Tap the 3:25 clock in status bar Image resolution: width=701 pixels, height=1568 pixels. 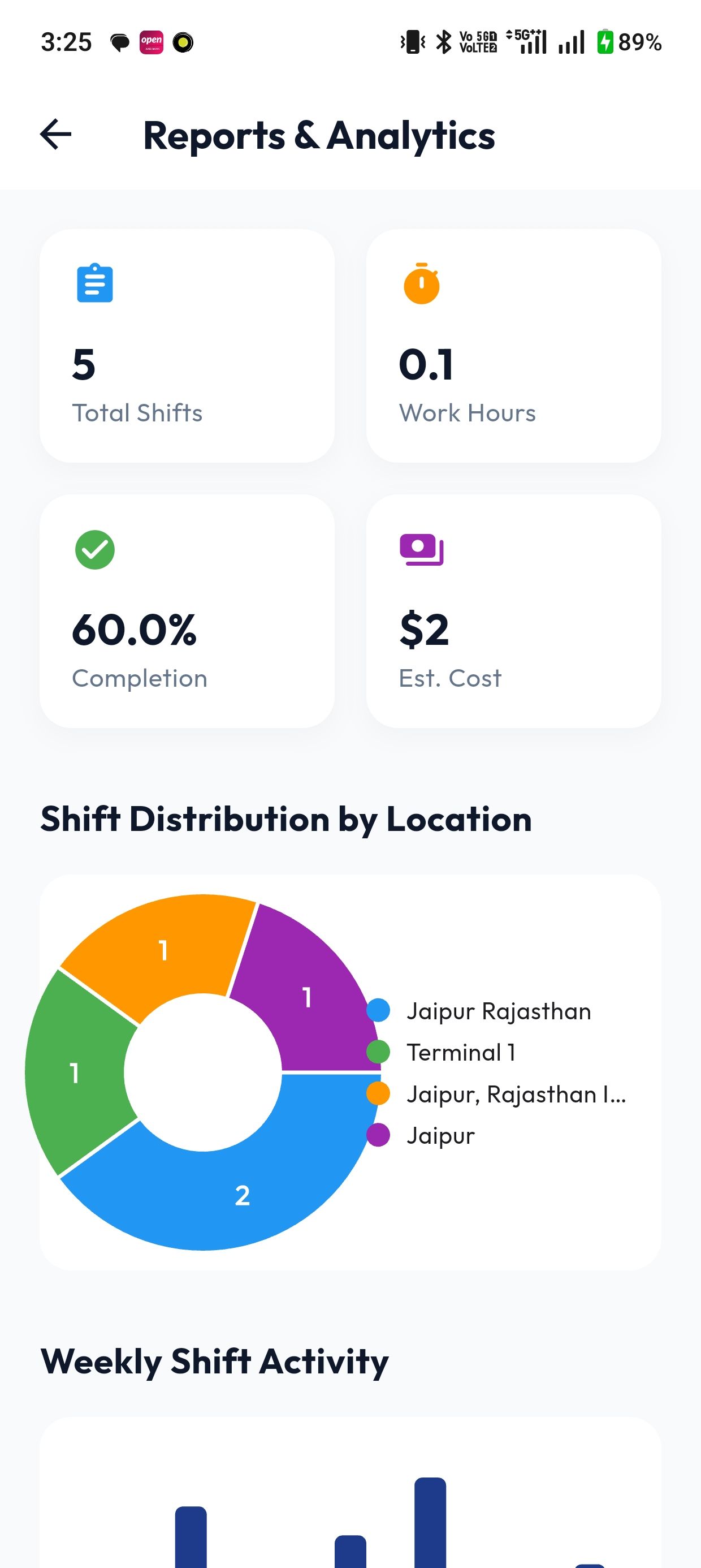pyautogui.click(x=66, y=42)
